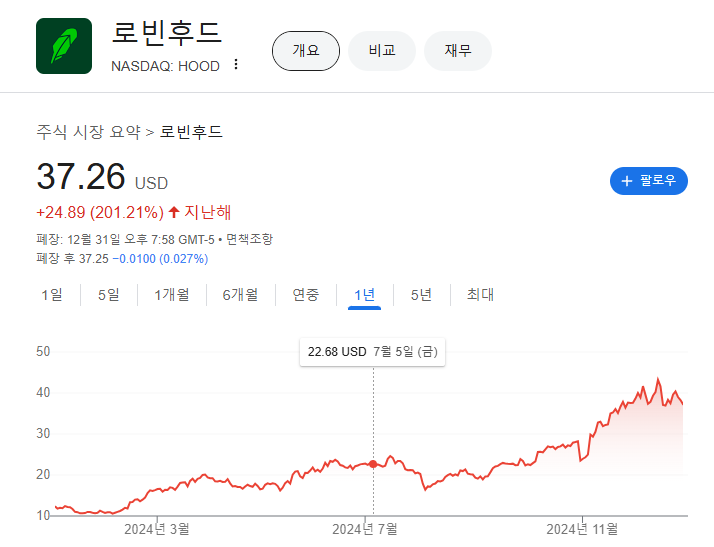The width and height of the screenshot is (714, 547).
Task: Switch to the 비교 compare tab
Action: pos(382,51)
